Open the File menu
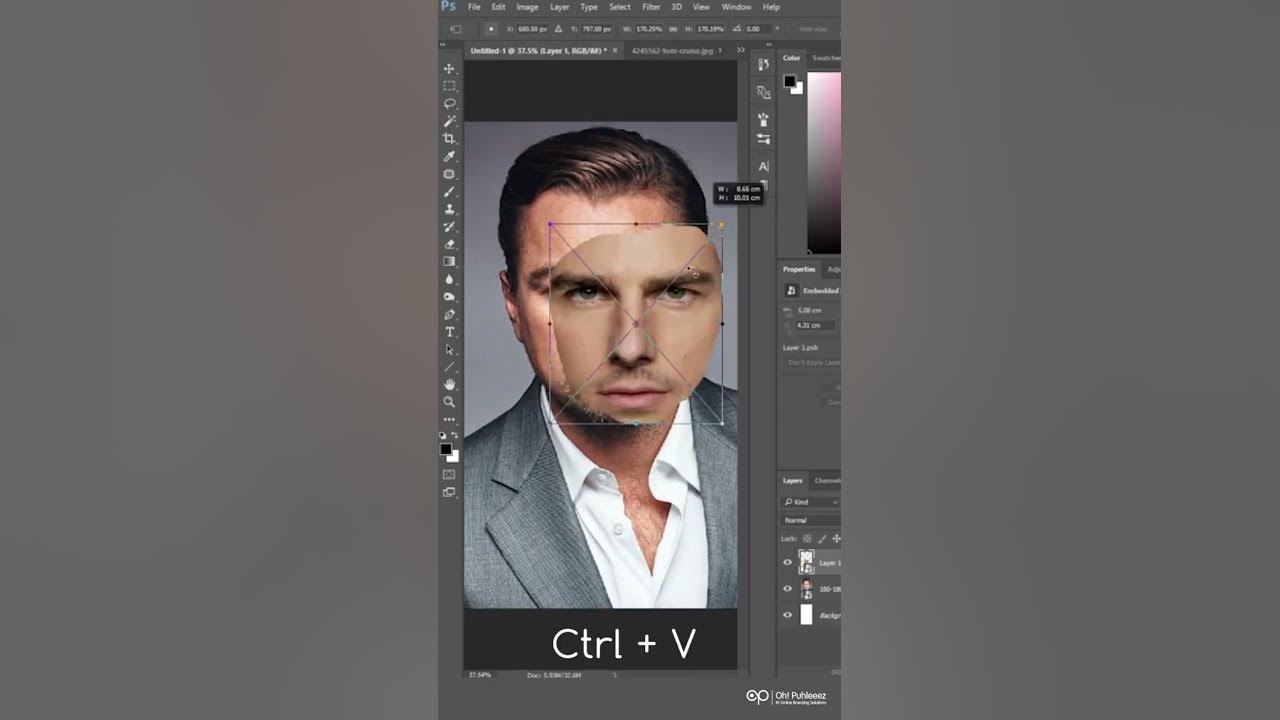Viewport: 1280px width, 720px height. click(474, 7)
